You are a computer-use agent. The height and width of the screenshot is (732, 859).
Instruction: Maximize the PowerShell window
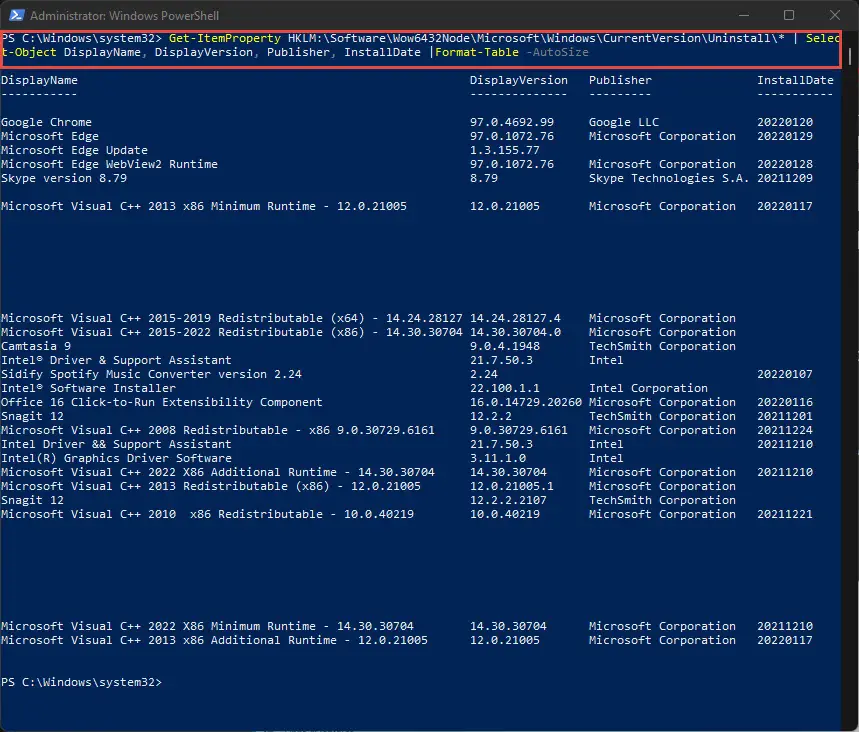789,15
